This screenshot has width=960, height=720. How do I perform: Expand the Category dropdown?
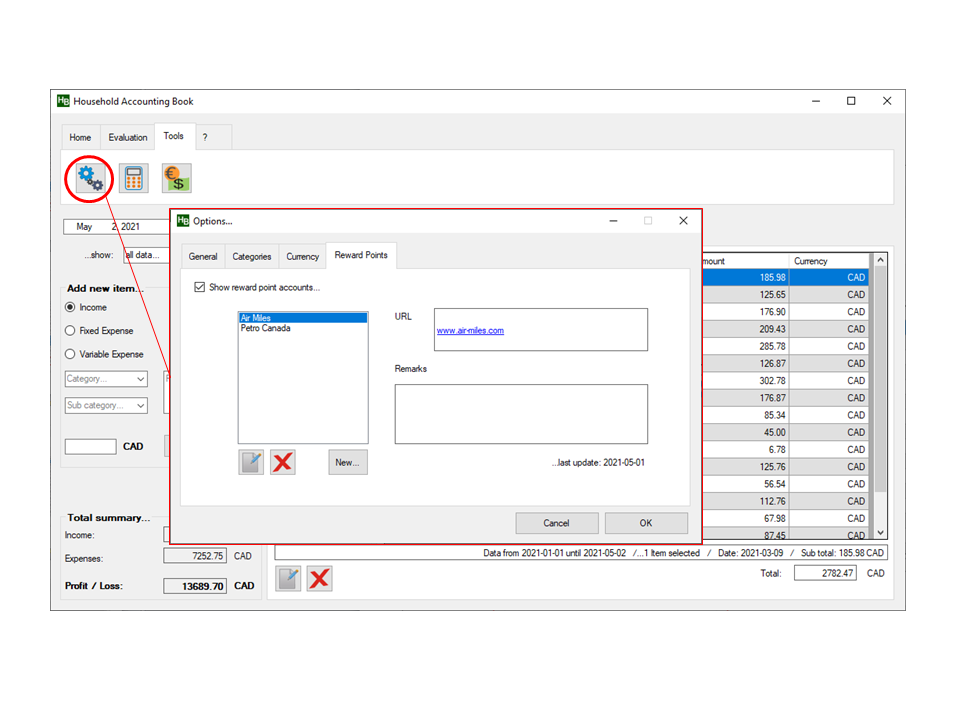pos(106,379)
